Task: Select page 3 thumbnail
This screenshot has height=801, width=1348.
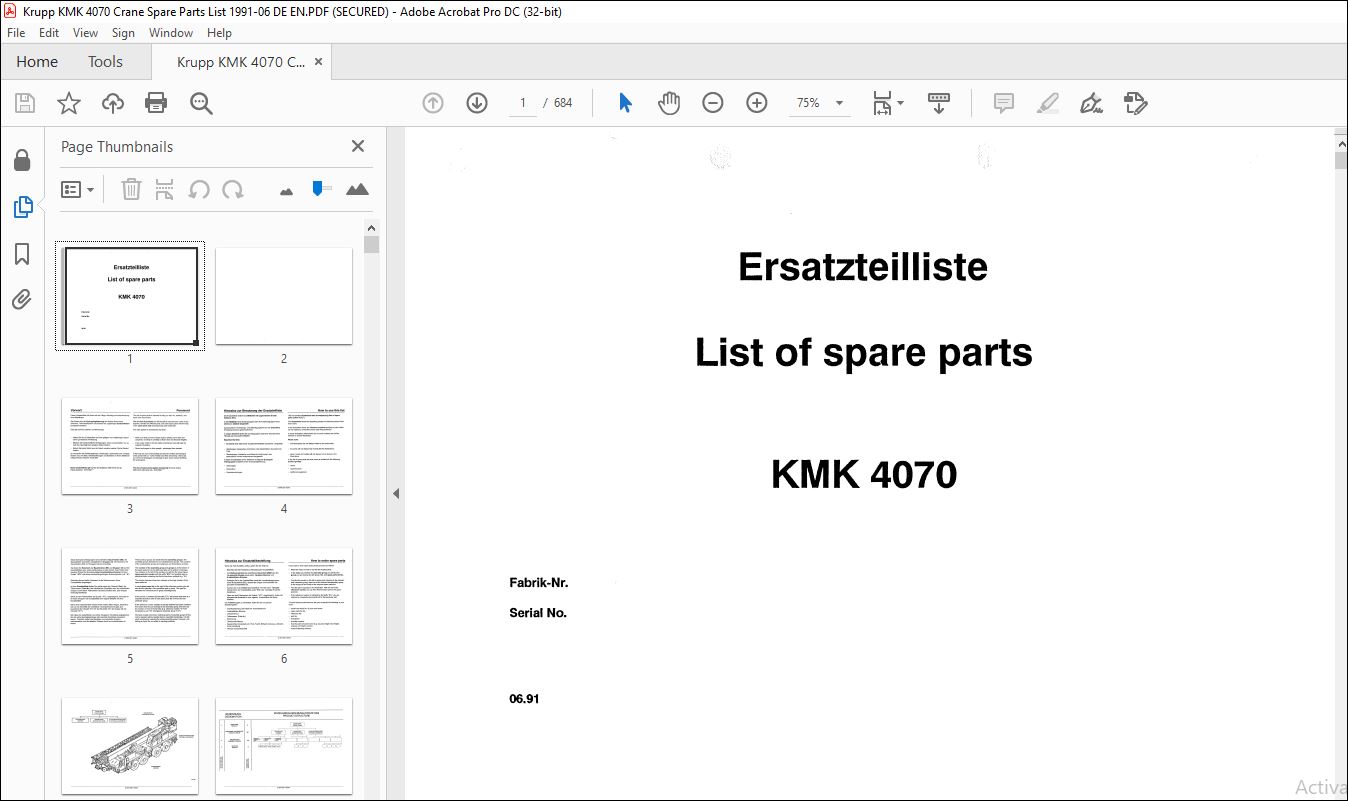Action: [x=130, y=446]
